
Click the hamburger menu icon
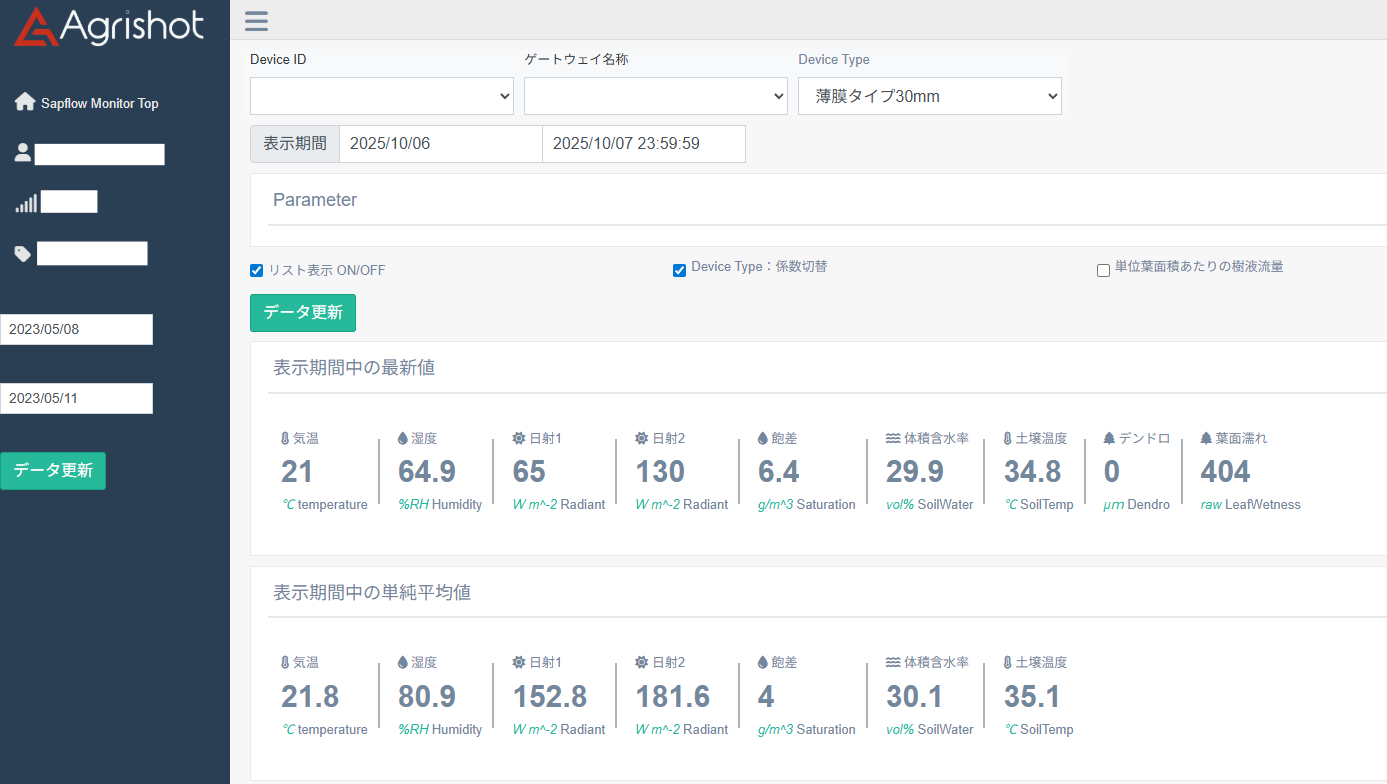(256, 21)
